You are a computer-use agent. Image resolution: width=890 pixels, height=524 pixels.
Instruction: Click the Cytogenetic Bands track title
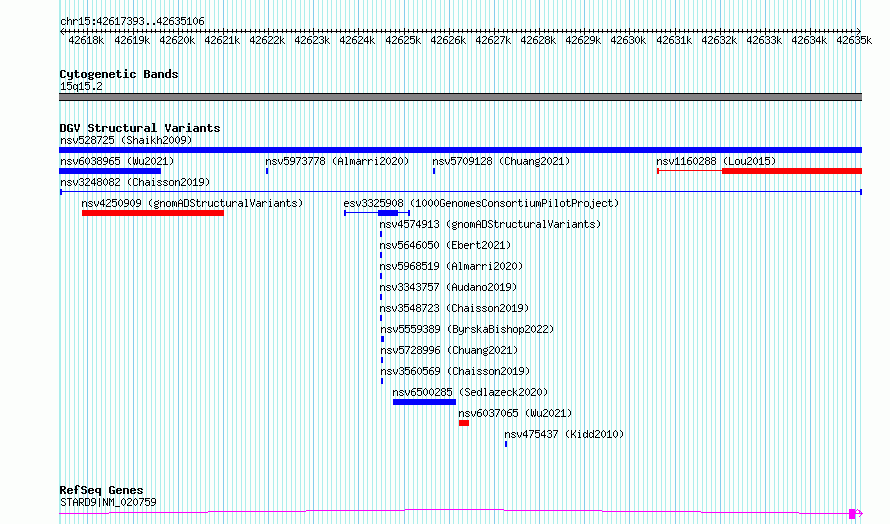pyautogui.click(x=119, y=74)
